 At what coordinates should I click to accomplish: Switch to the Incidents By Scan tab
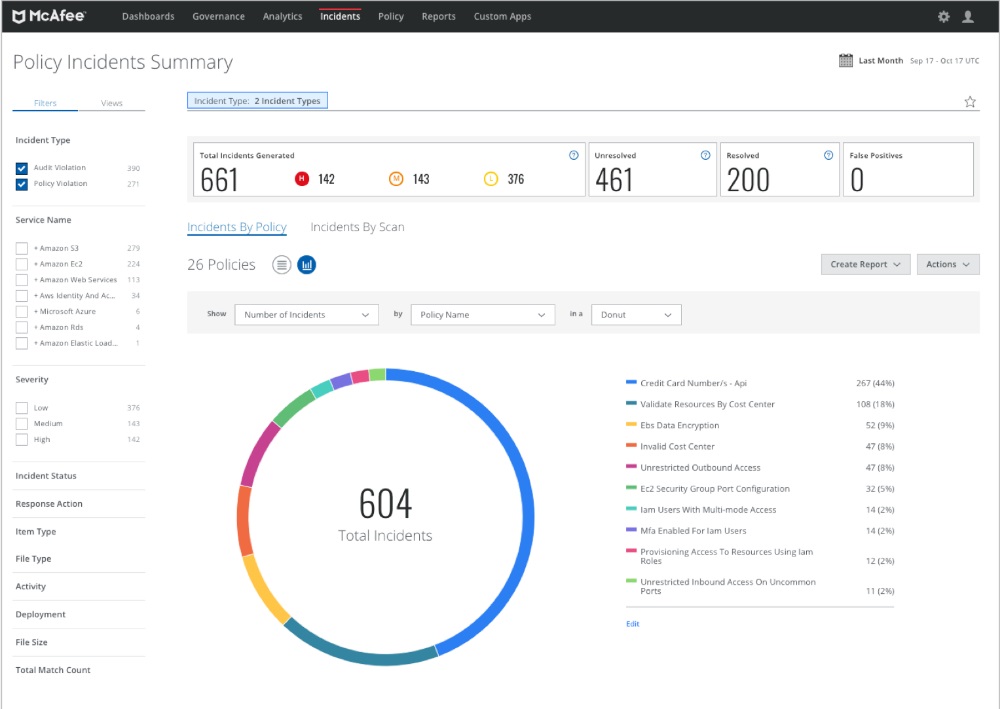357,227
